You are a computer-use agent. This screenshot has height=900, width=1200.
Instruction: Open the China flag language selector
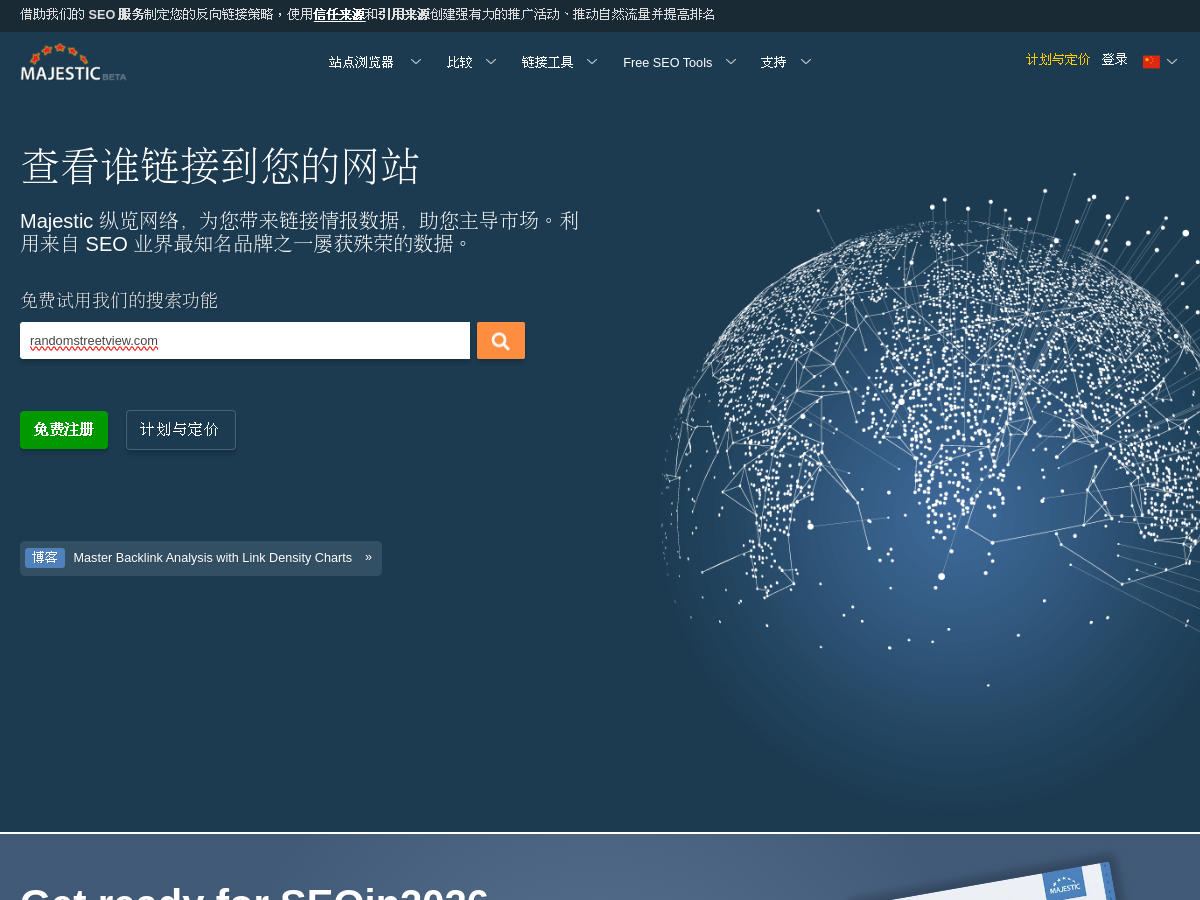tap(1151, 62)
